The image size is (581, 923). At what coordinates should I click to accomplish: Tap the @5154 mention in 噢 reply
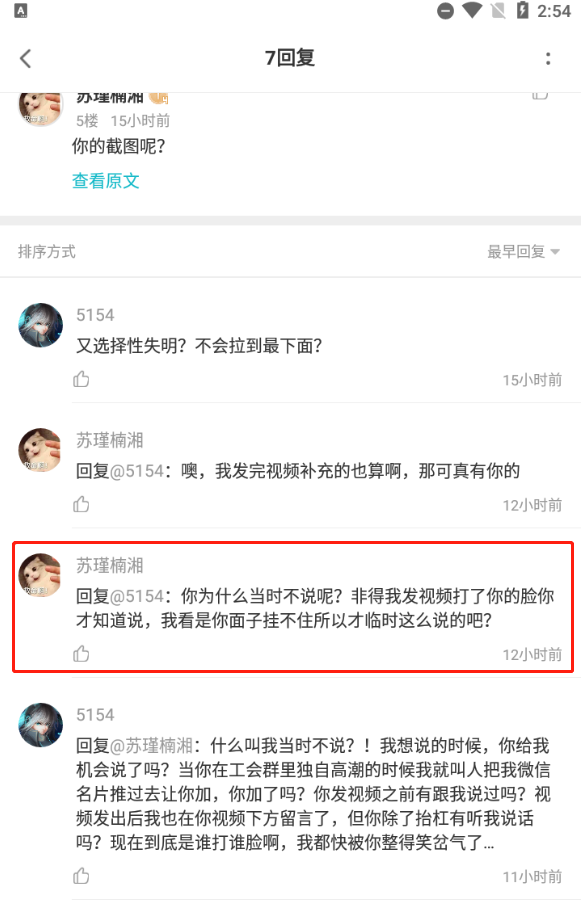137,471
